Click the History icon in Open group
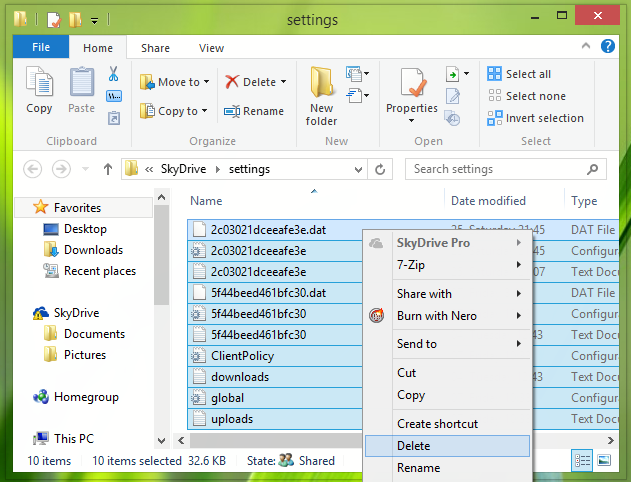This screenshot has width=631, height=482. (453, 118)
